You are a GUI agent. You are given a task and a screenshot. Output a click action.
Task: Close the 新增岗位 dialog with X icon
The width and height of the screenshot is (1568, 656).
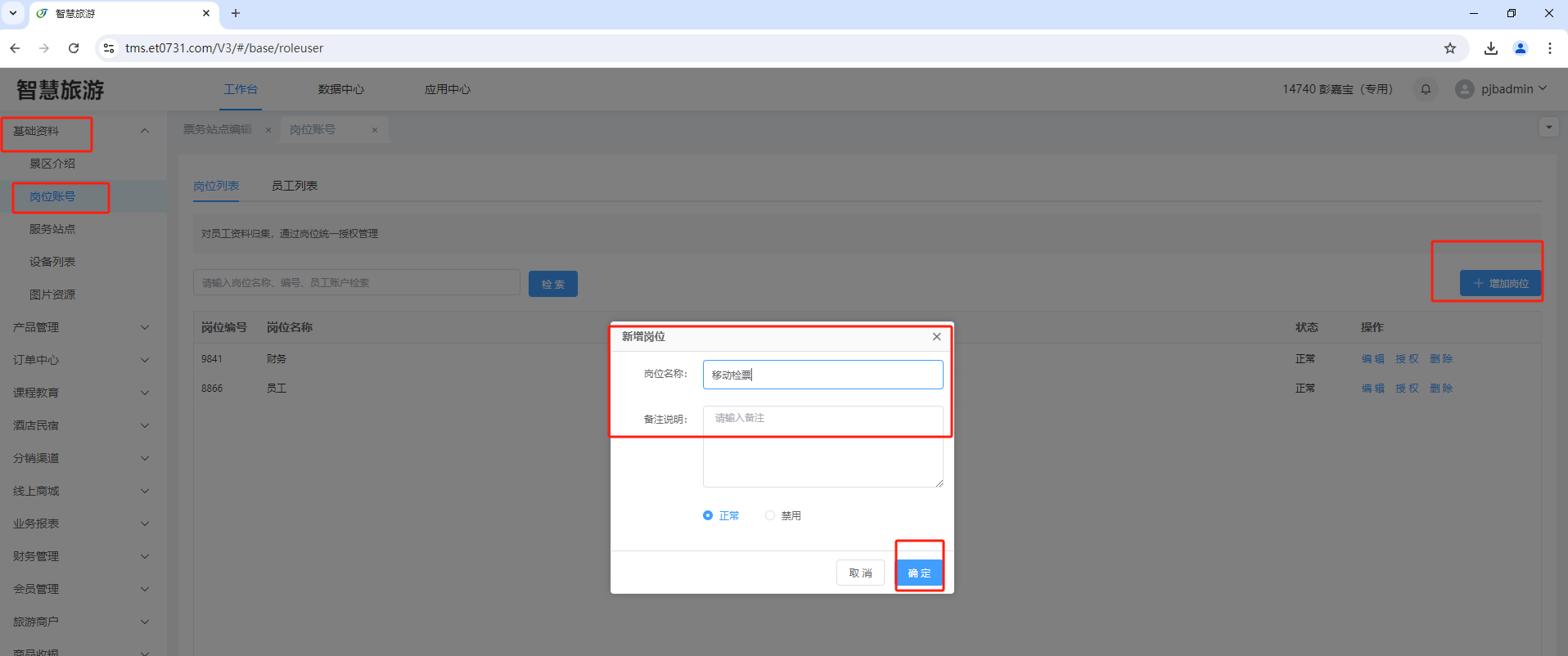(936, 337)
